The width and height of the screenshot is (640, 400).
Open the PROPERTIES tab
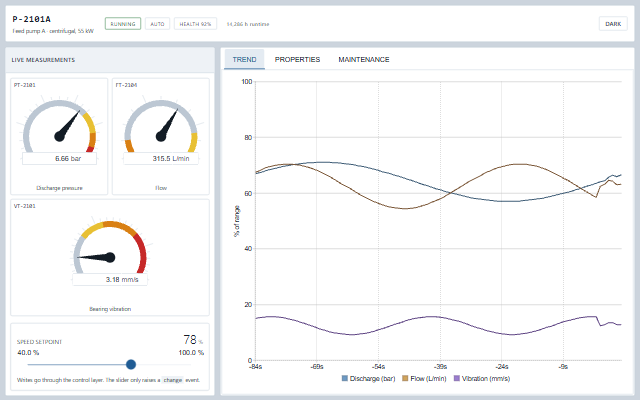(297, 59)
